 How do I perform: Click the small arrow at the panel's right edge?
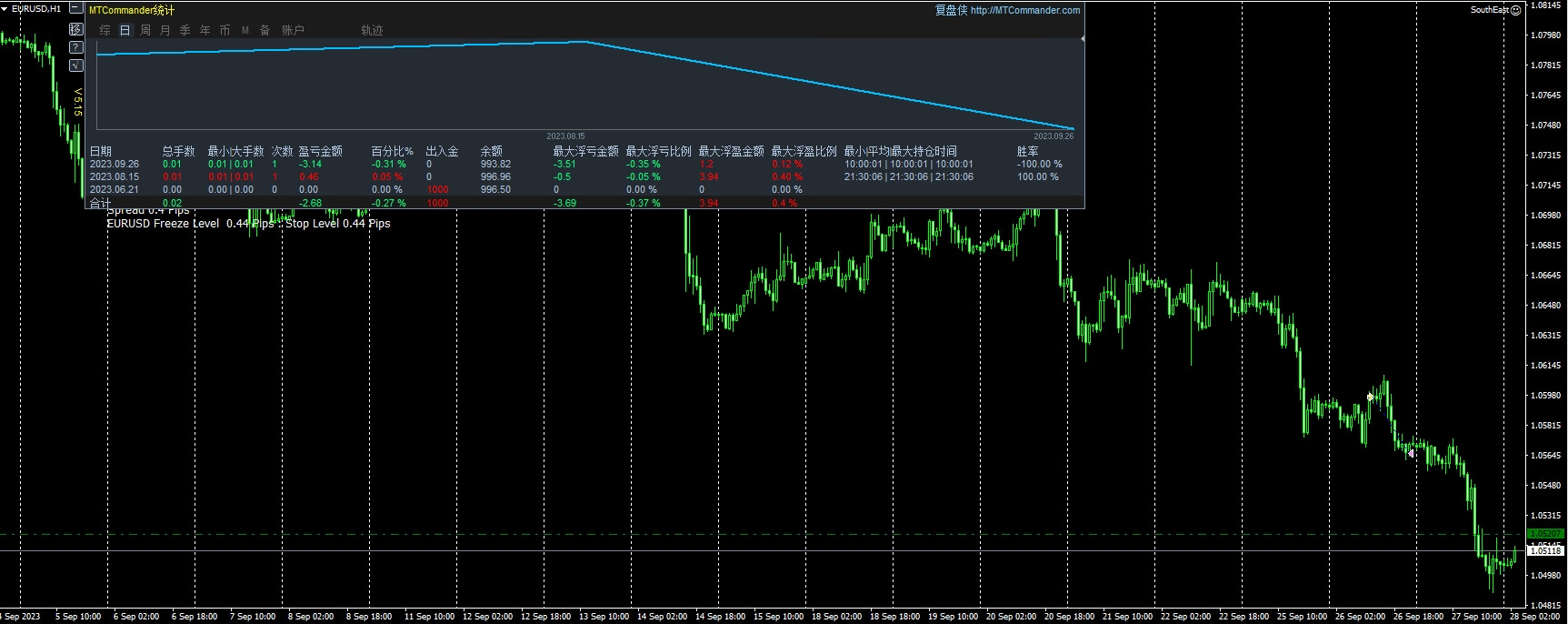point(1082,39)
